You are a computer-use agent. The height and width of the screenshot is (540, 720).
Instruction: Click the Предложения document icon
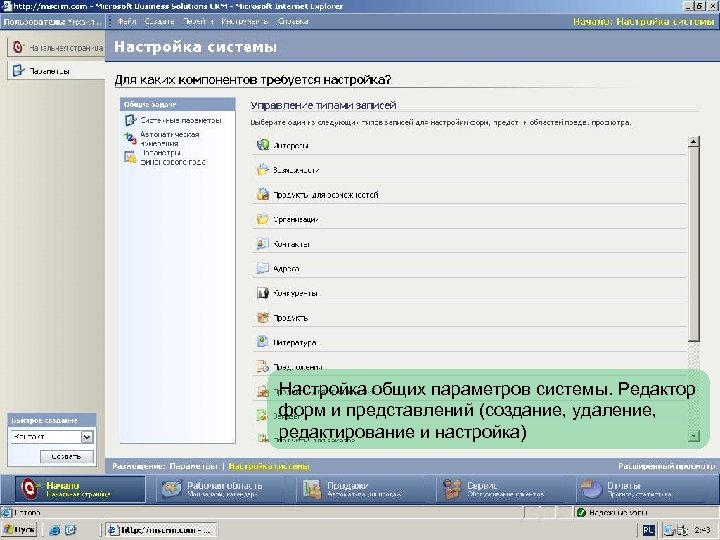click(263, 366)
